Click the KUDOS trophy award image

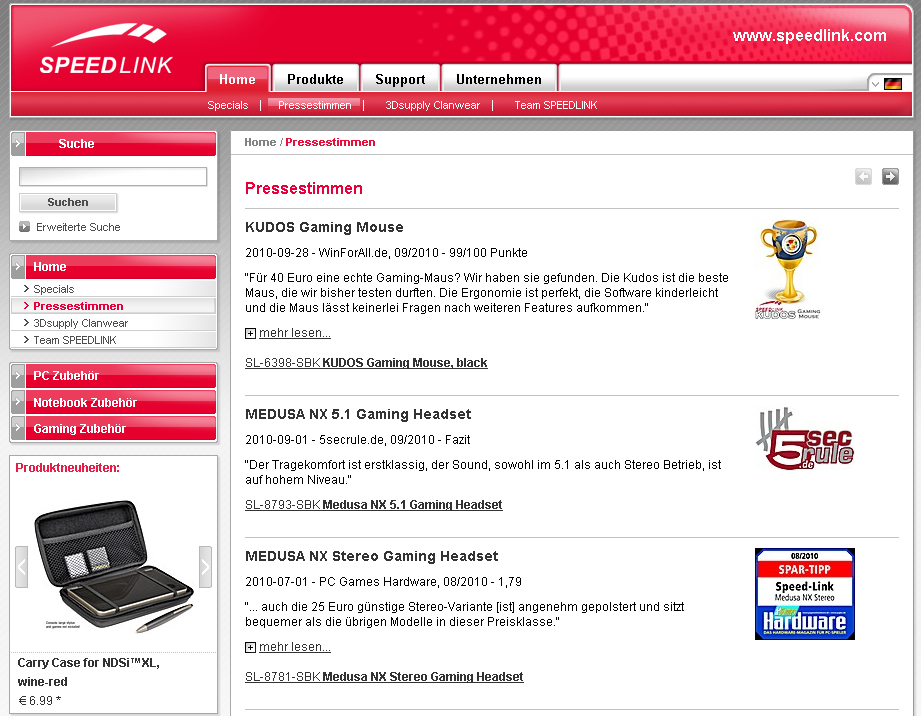(788, 270)
